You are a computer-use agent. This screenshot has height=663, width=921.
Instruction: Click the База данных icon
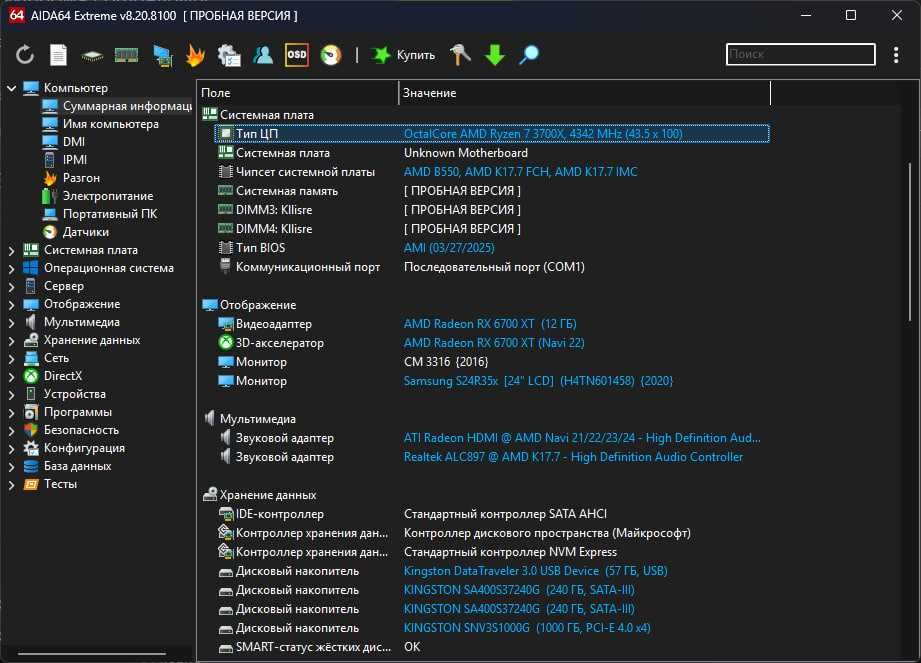[x=31, y=466]
